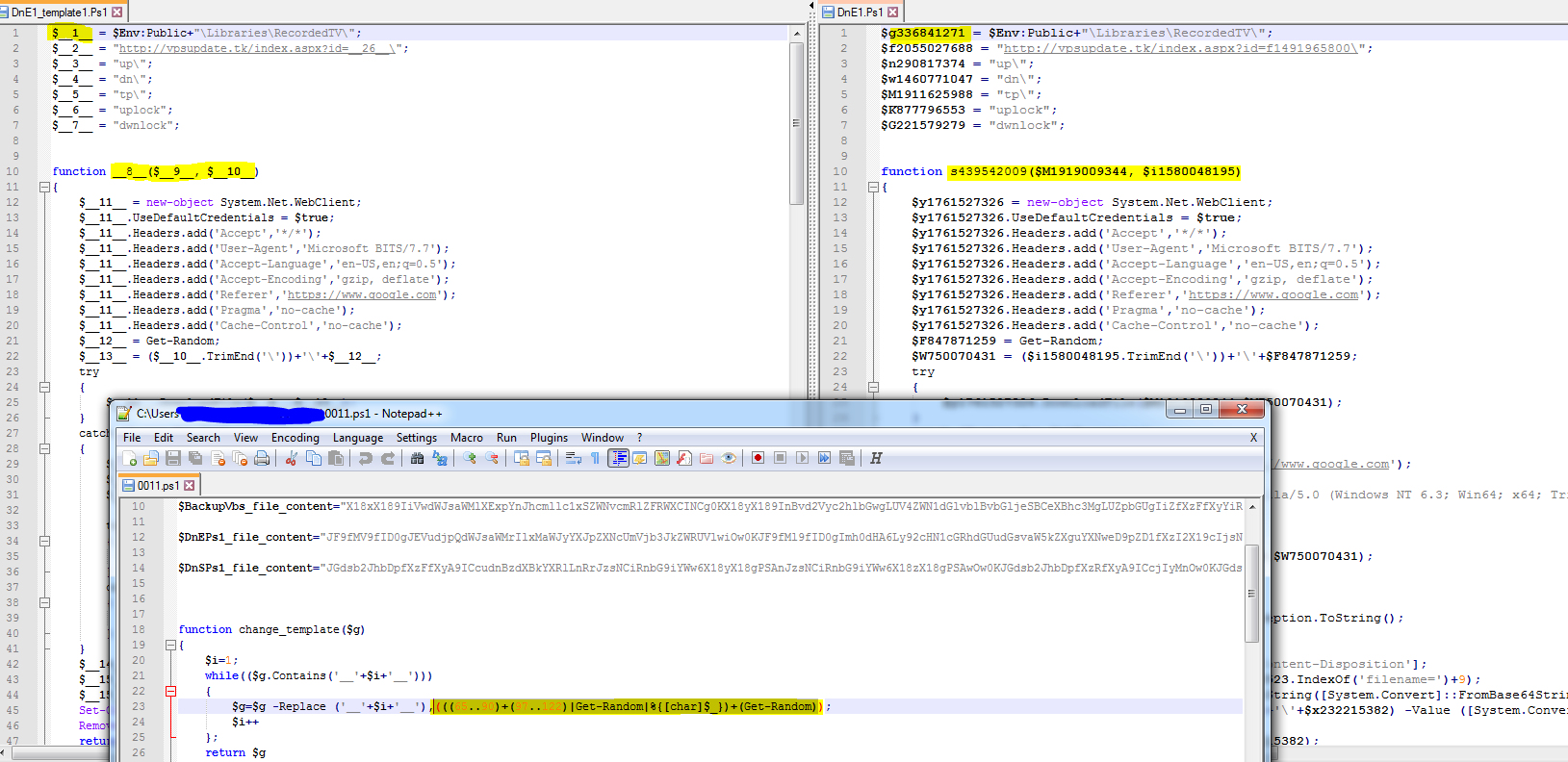Open the Plugins menu
The height and width of the screenshot is (762, 1568).
549,438
